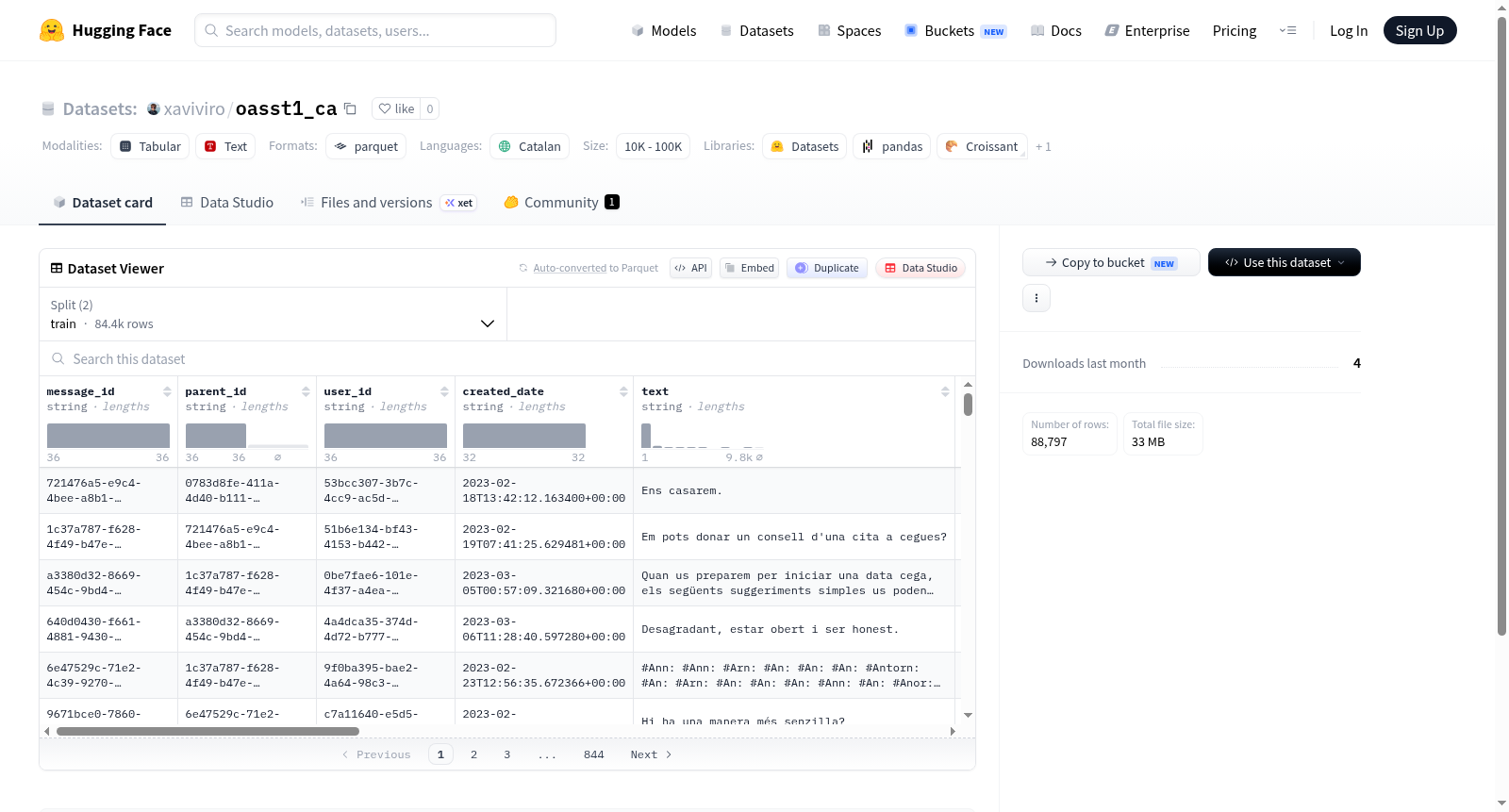Show additional libraries with +1

(x=1043, y=146)
